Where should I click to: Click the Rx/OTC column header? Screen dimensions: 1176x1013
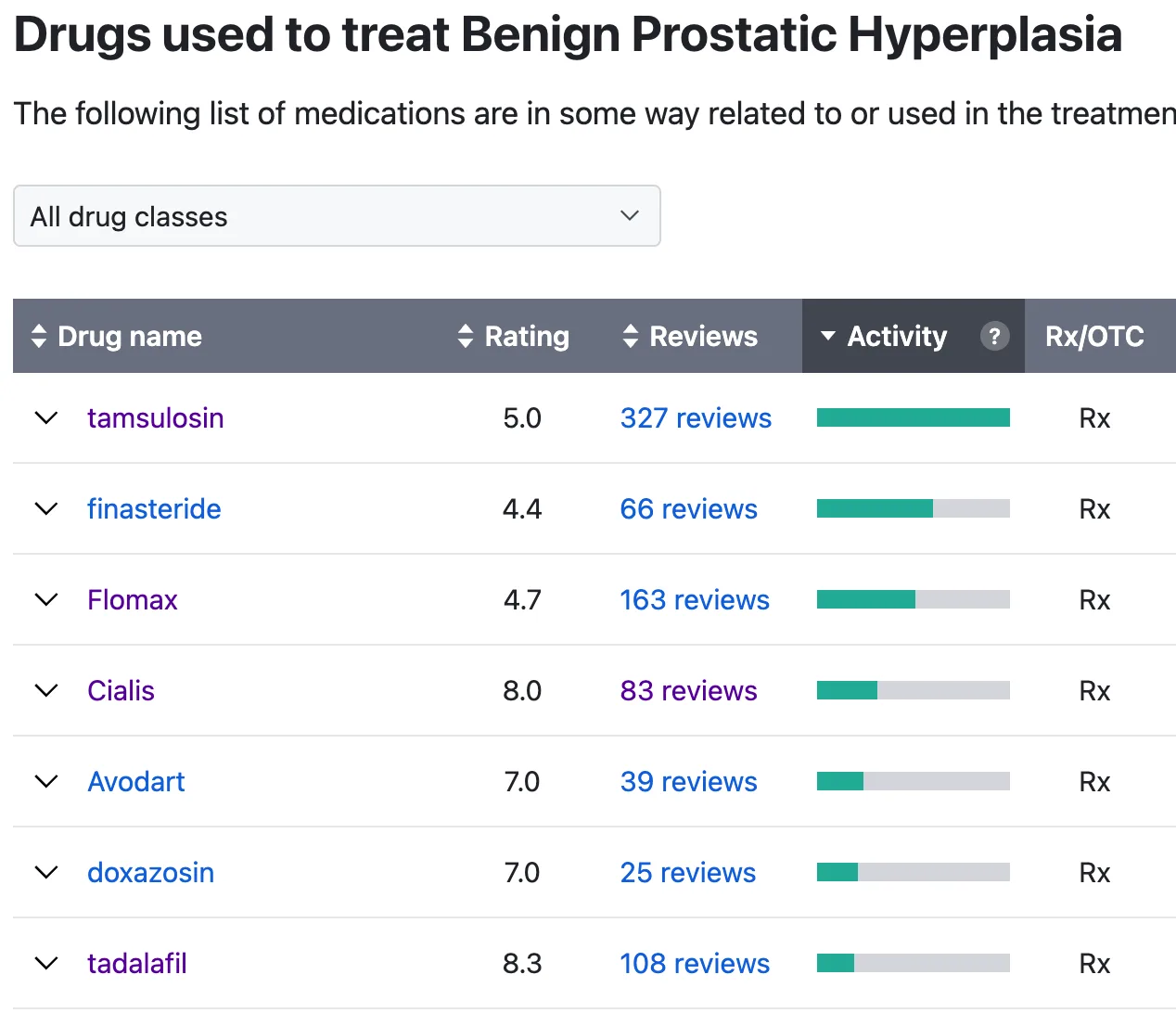1094,336
